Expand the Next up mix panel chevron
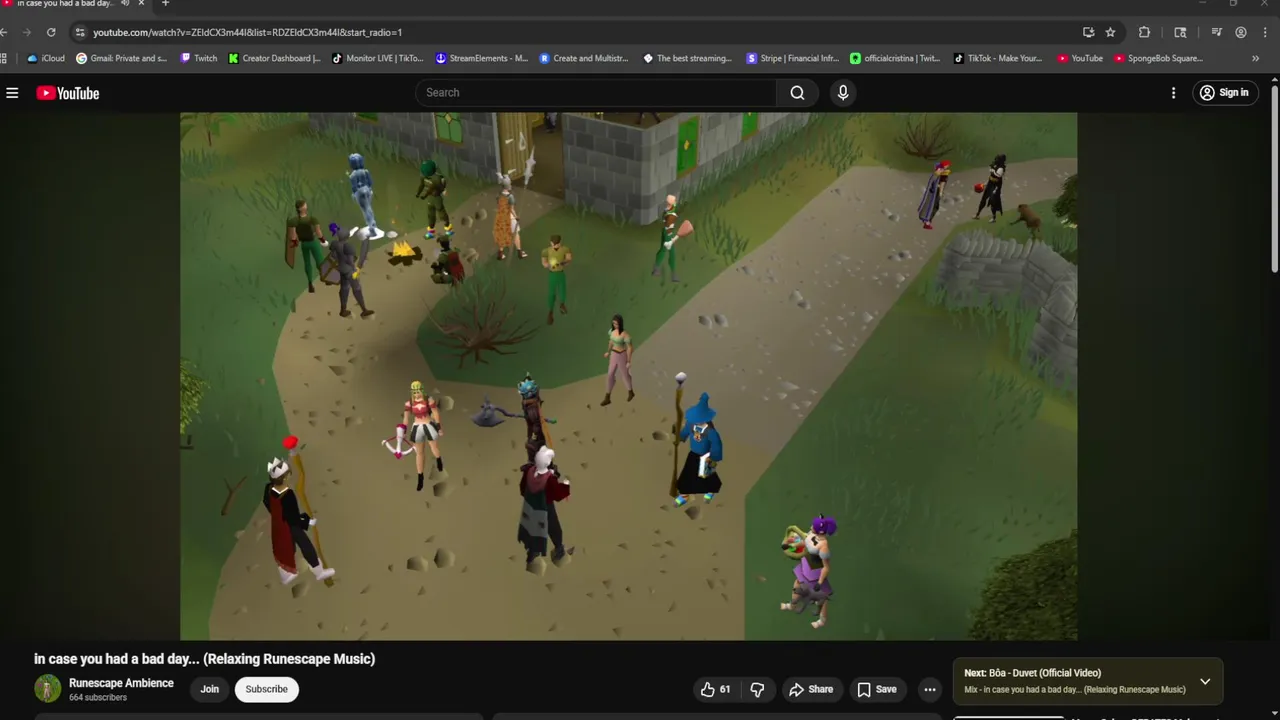 click(x=1205, y=681)
